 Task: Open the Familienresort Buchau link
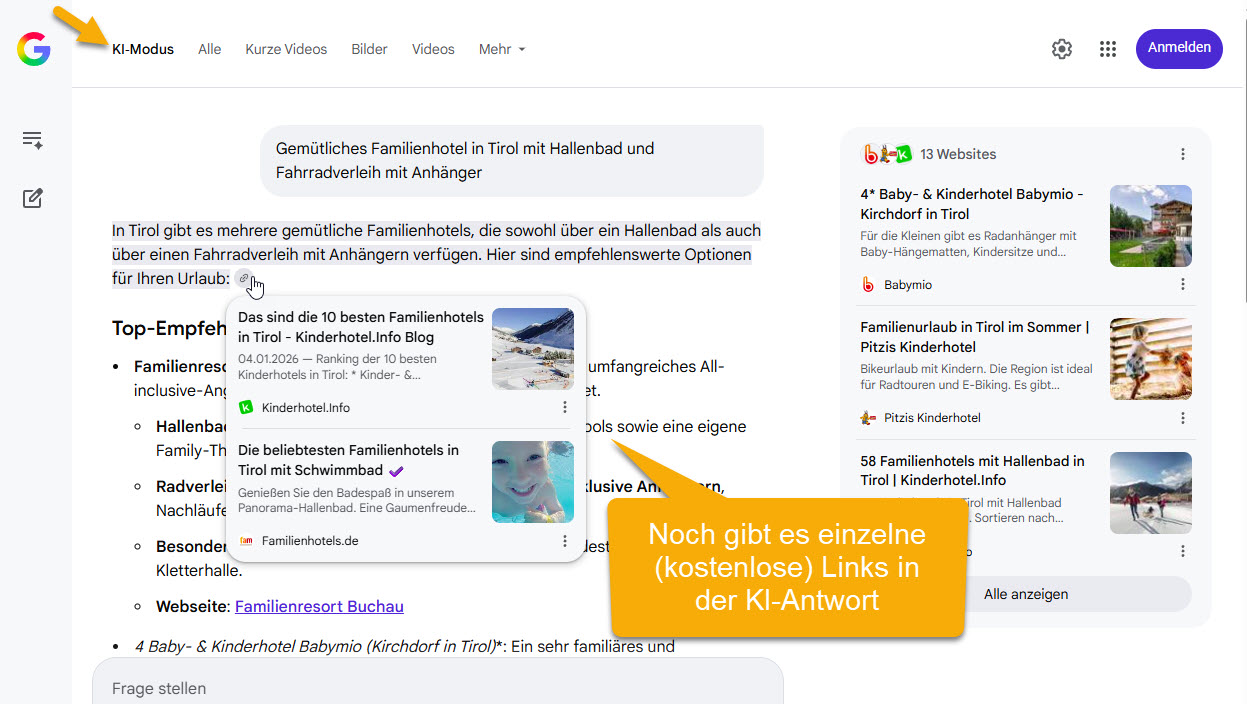point(319,606)
